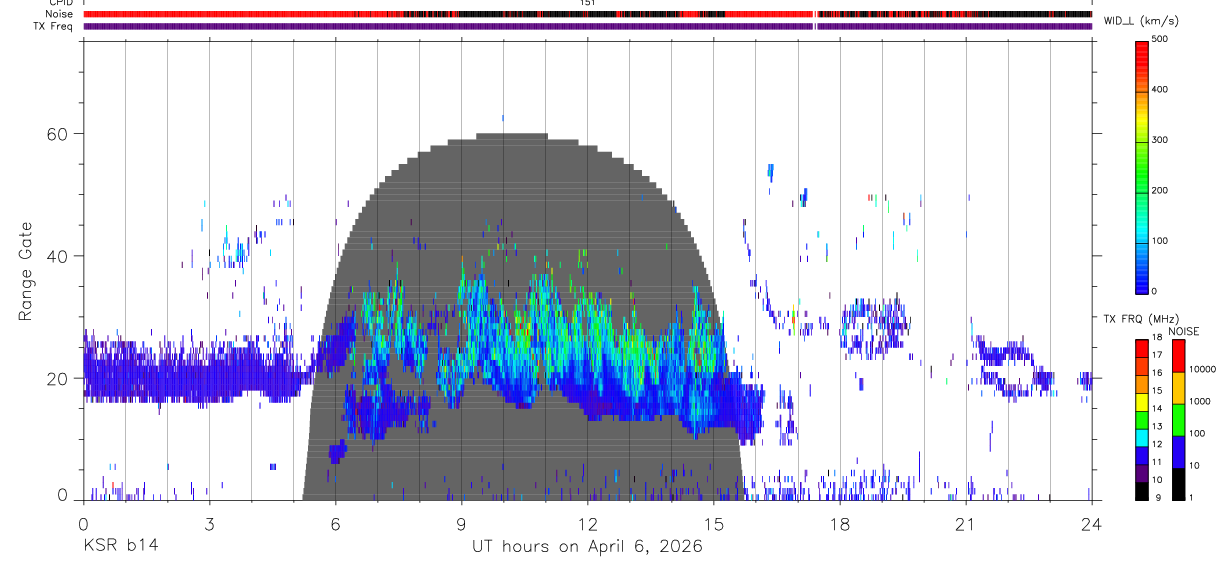Screen dimensions: 1228x567
Task: Pick the purple 10–11 MHz TX FRQ swatch
Action: tap(1141, 473)
